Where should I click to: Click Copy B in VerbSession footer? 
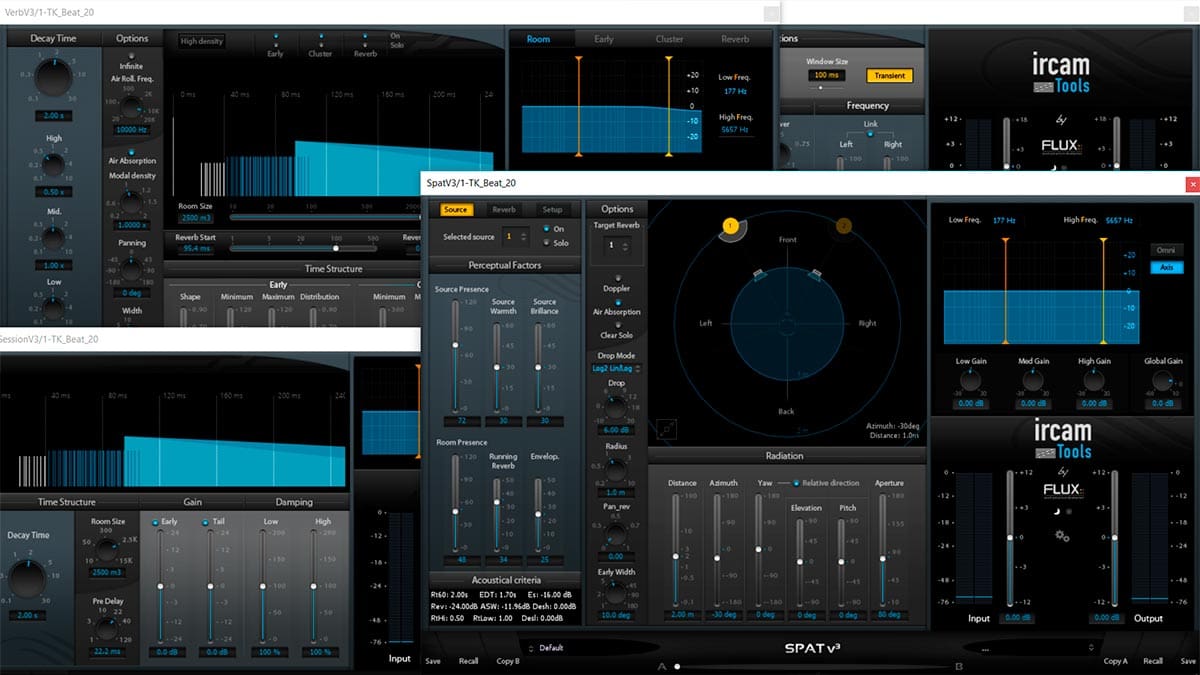508,661
